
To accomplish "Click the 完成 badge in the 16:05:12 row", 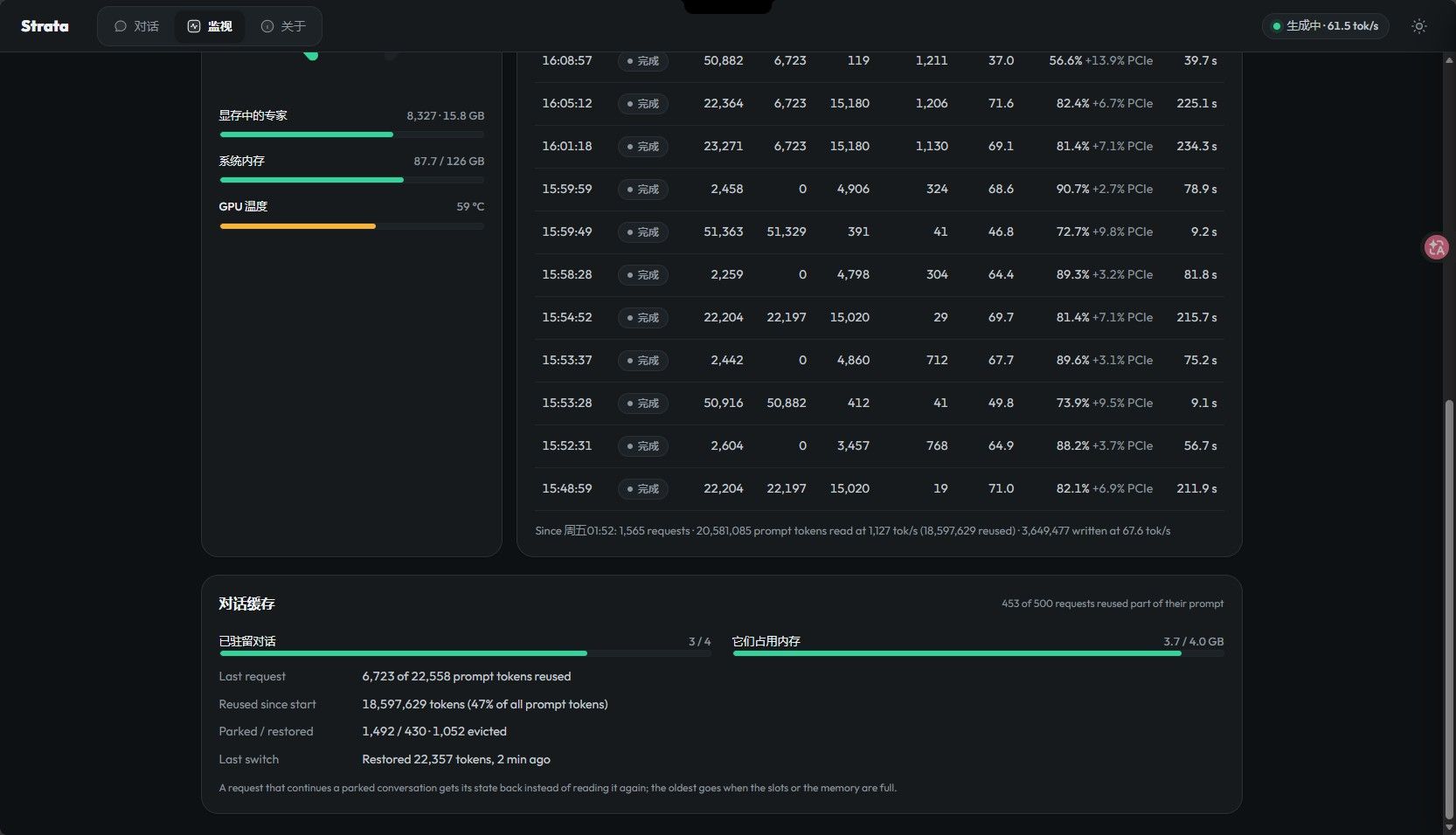I will click(642, 104).
